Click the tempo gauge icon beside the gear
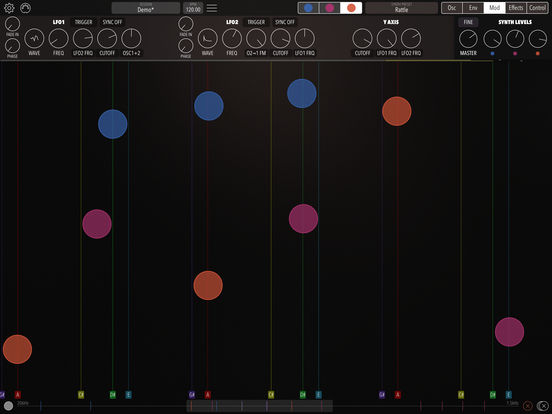This screenshot has height=414, width=552. (25, 8)
